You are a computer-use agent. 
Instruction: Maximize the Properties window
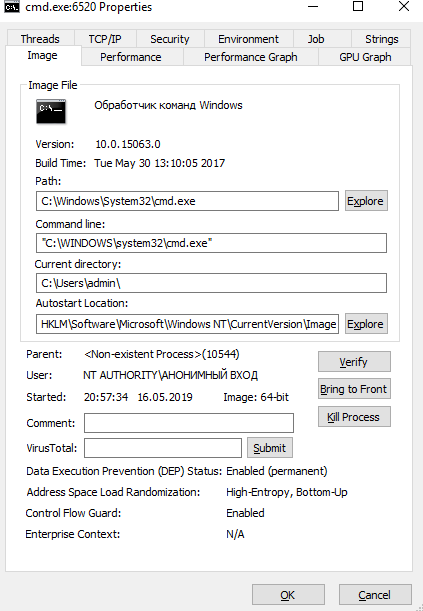358,6
